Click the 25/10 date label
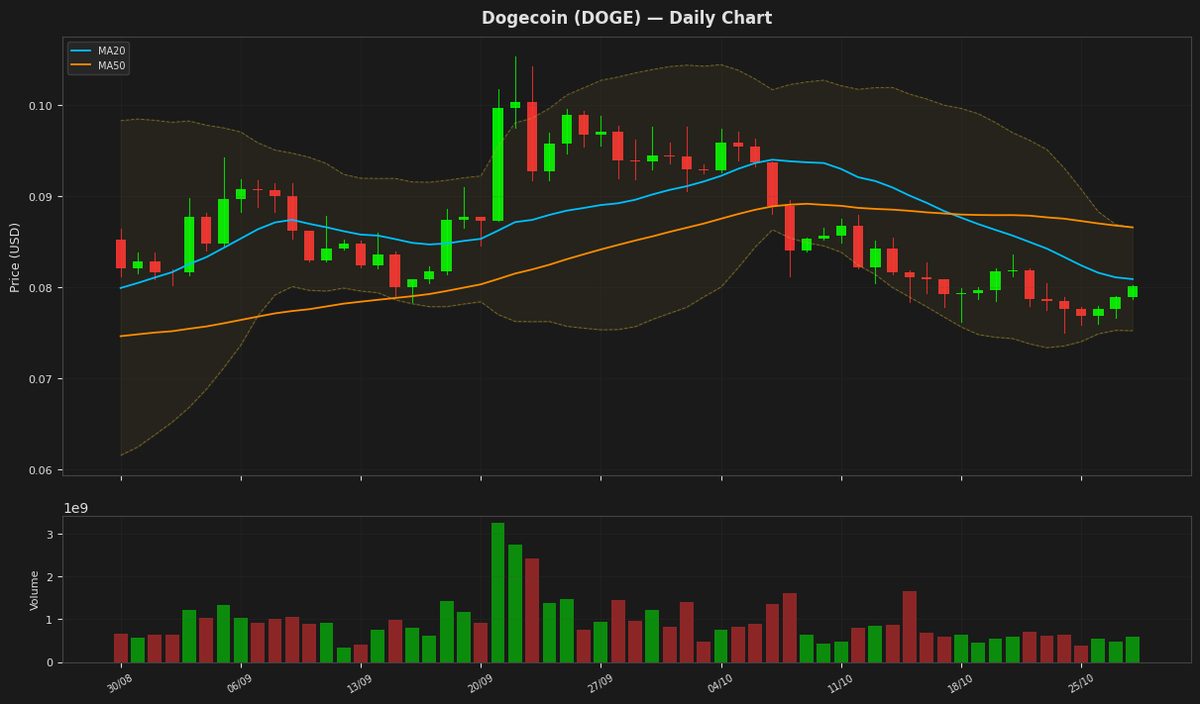The image size is (1200, 704). tap(1079, 683)
